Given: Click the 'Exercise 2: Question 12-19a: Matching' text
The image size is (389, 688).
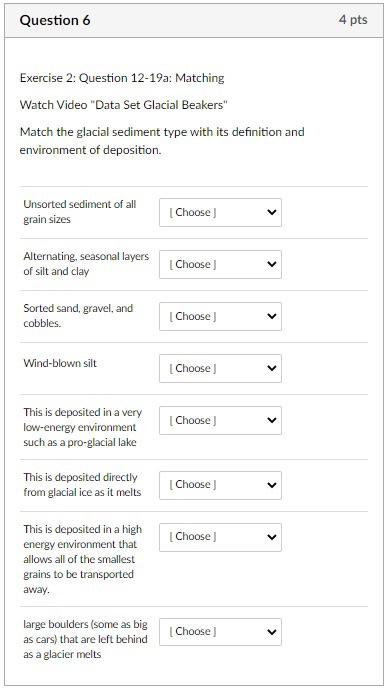Looking at the screenshot, I should [x=122, y=78].
